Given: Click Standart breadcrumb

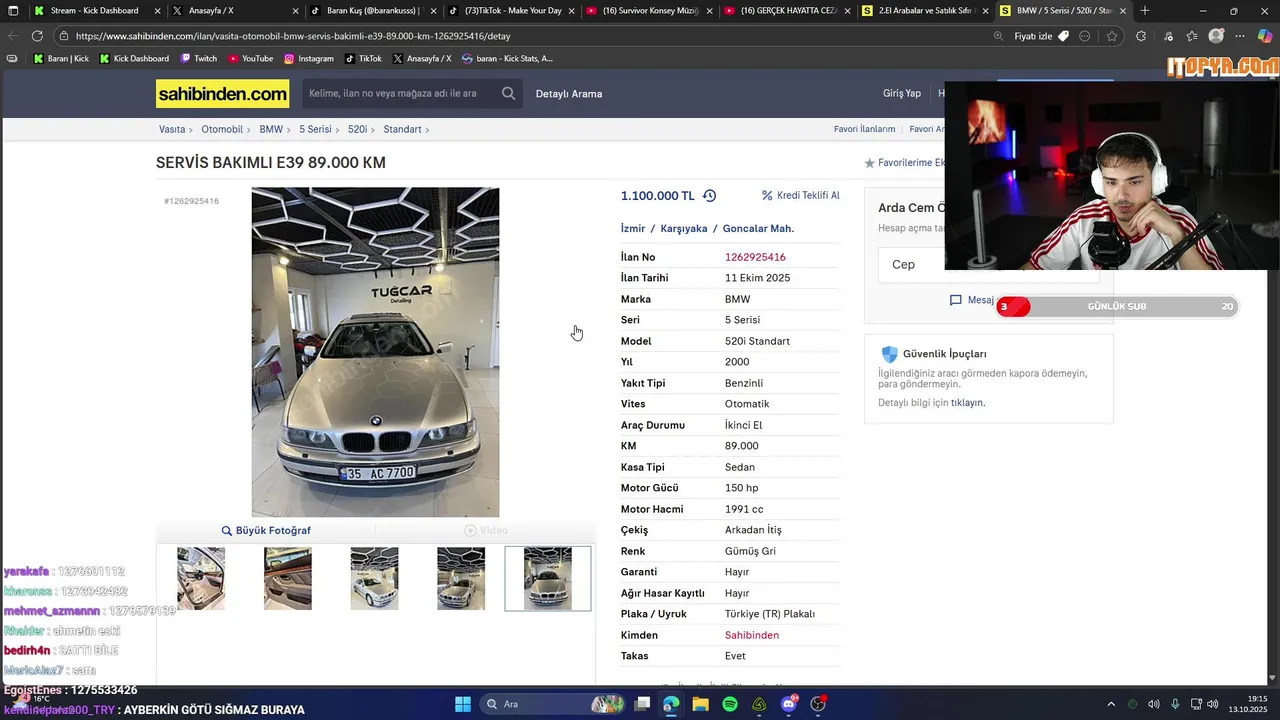Looking at the screenshot, I should point(402,129).
